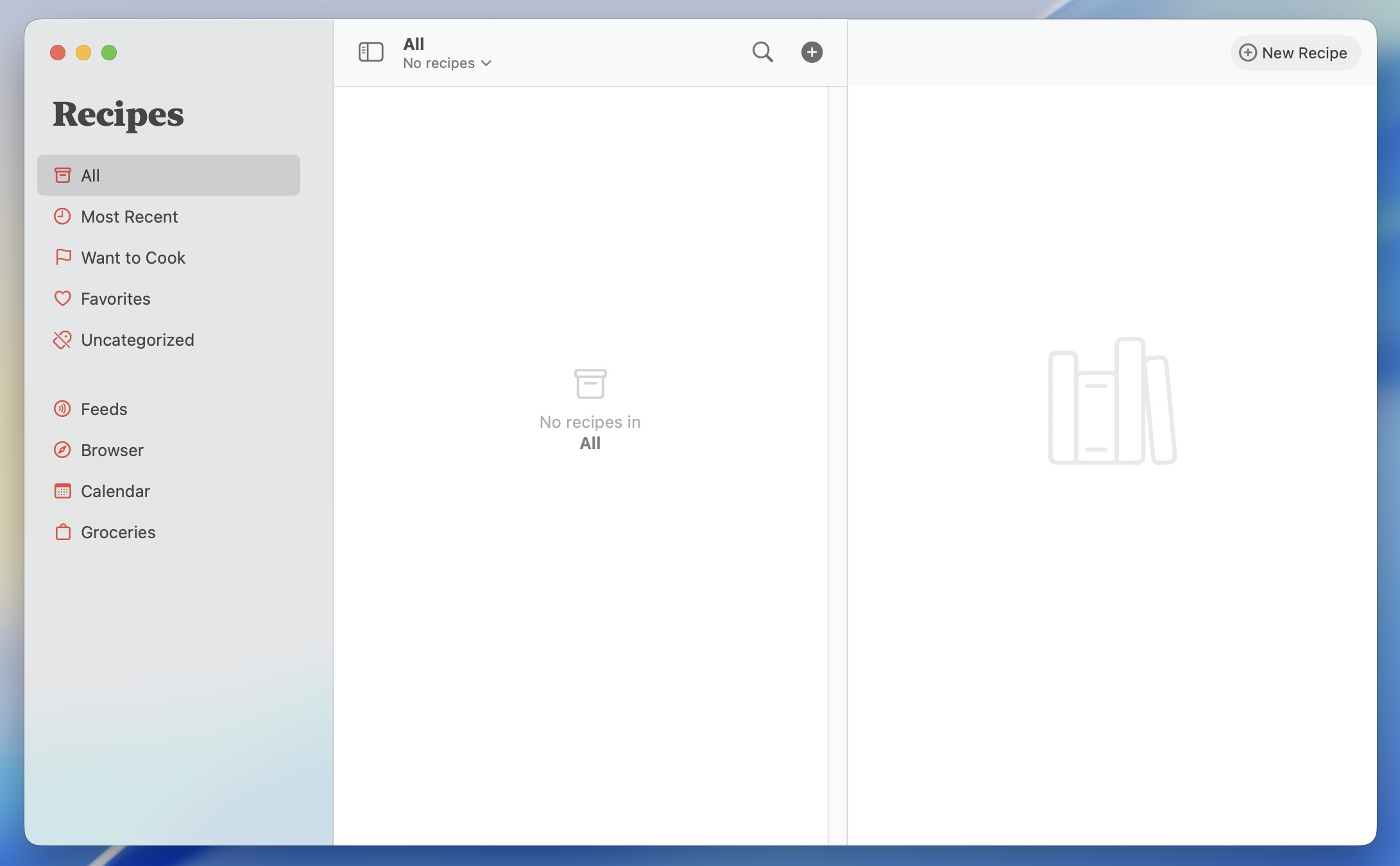Screen dimensions: 1400x866
Task: Click the Favorites heart icon
Action: pos(62,298)
